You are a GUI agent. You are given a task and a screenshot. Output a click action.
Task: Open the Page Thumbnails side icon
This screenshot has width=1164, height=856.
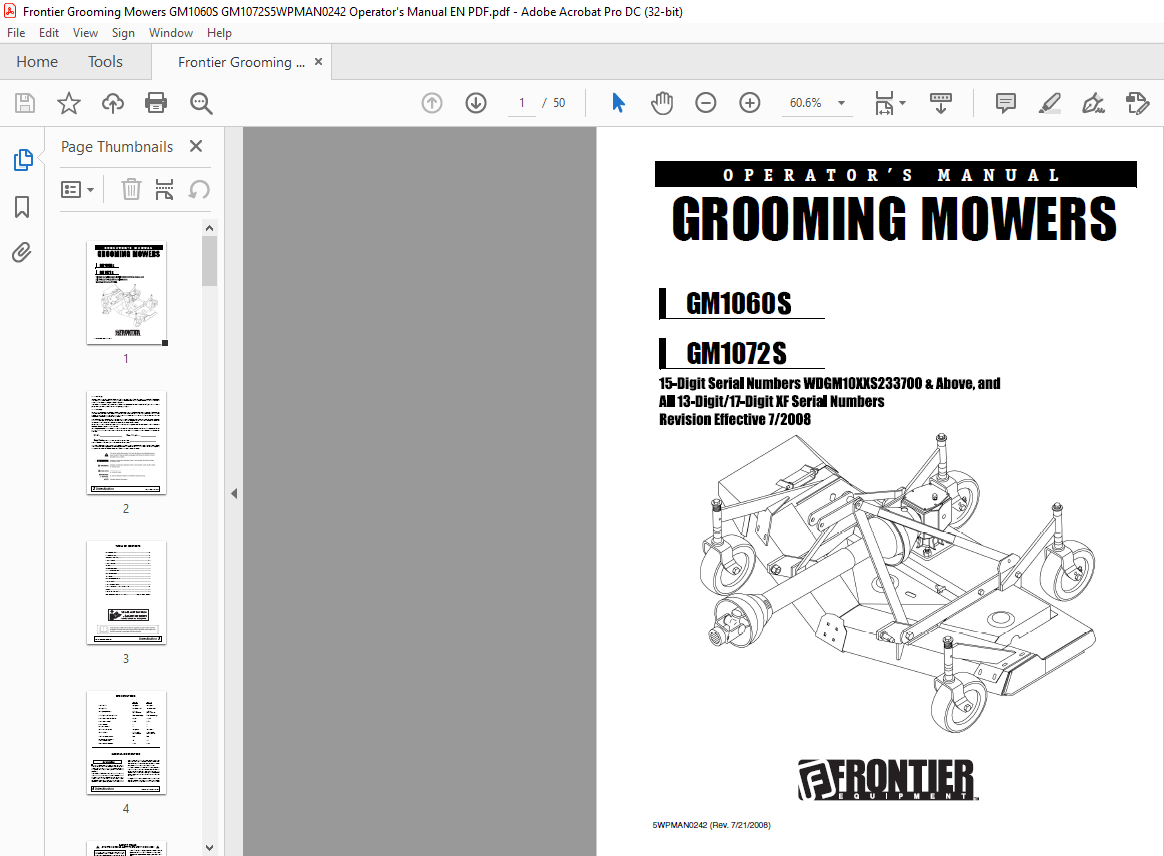(x=23, y=160)
